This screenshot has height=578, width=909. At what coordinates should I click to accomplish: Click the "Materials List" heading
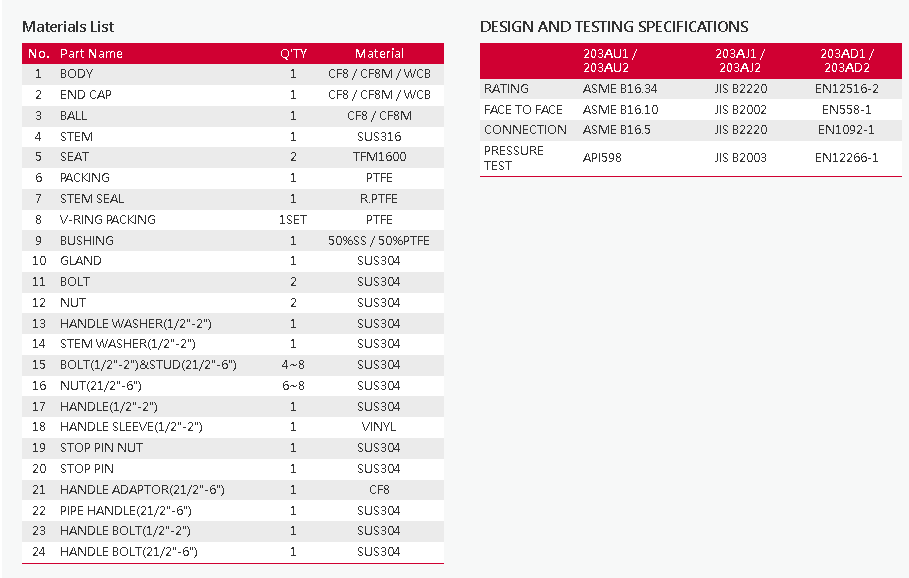coord(68,27)
